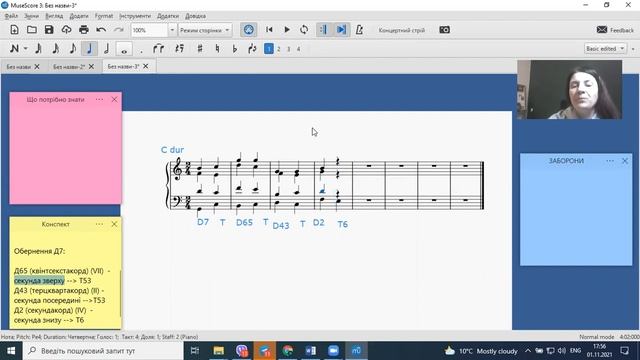Open Windows Start menu
640x360 pixels.
pyautogui.click(x=11, y=351)
